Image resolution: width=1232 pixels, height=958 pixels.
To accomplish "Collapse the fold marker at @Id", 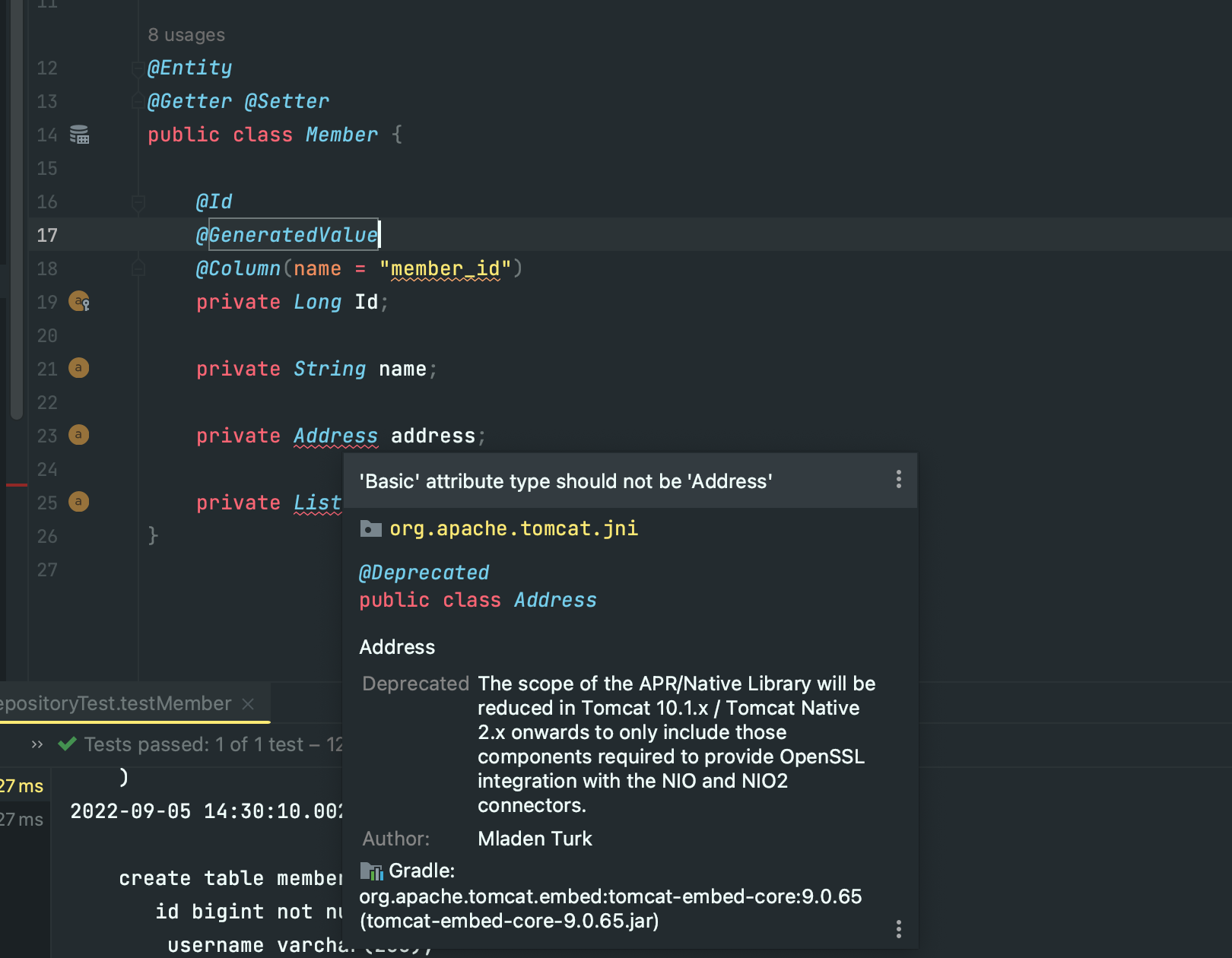I will (138, 202).
